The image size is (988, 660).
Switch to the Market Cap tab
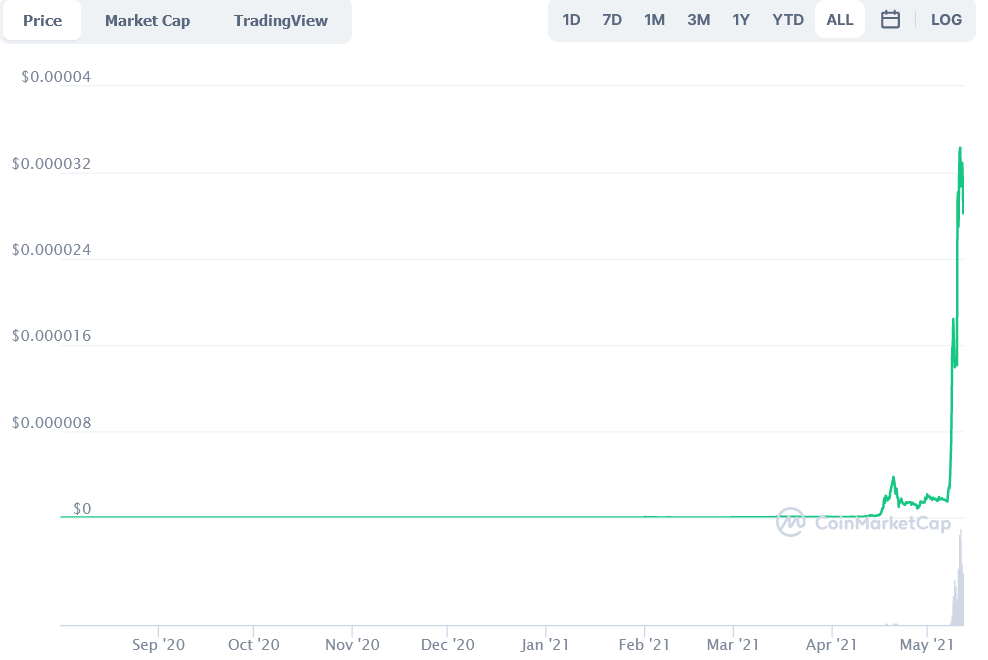click(x=147, y=20)
